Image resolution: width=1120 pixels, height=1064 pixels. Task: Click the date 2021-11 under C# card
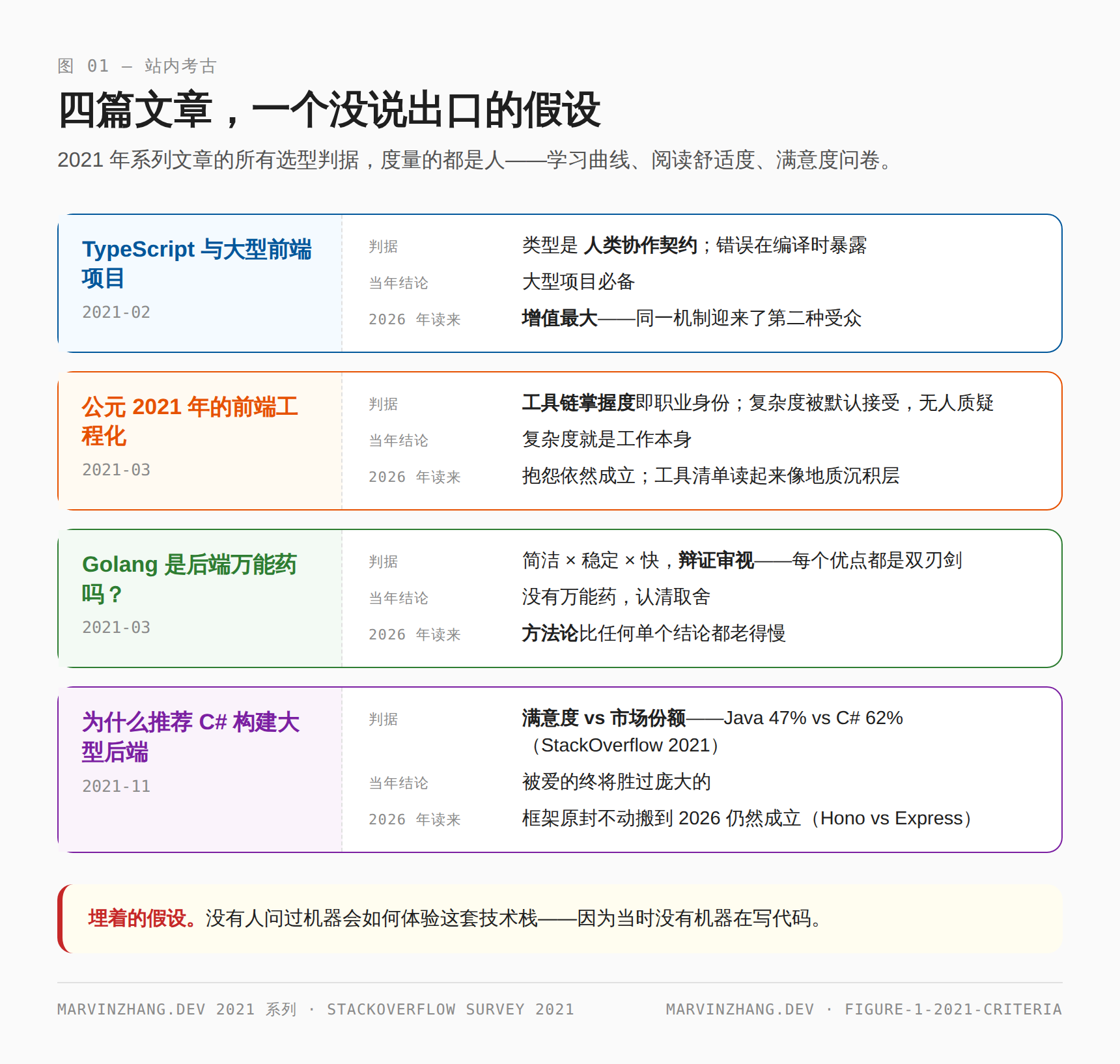click(x=116, y=787)
